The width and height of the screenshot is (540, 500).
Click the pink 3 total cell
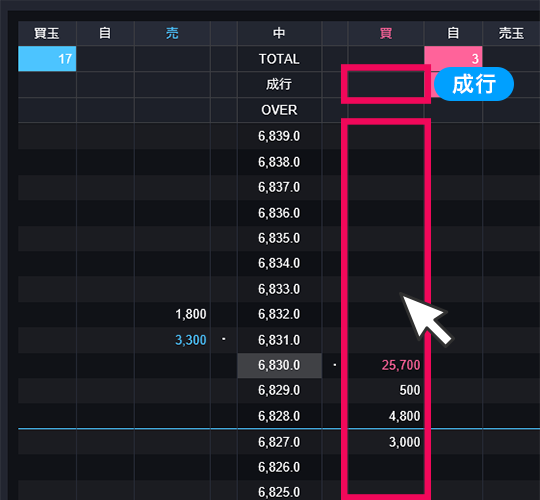click(453, 59)
